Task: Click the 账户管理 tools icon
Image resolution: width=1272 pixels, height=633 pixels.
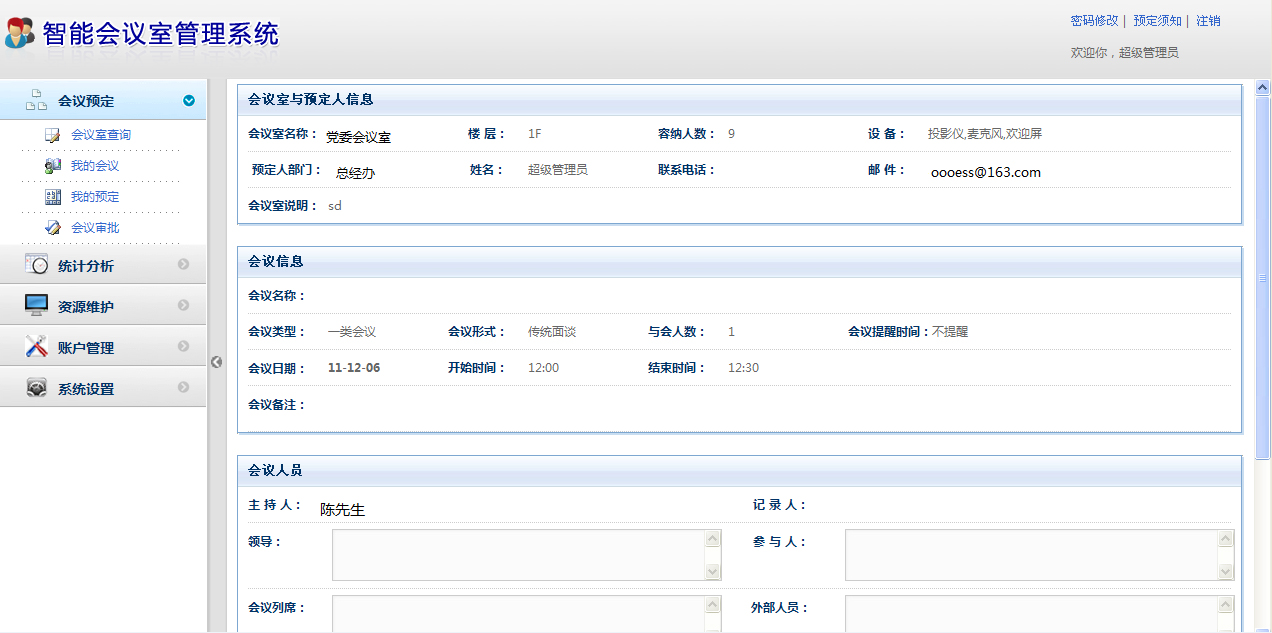Action: click(x=37, y=347)
